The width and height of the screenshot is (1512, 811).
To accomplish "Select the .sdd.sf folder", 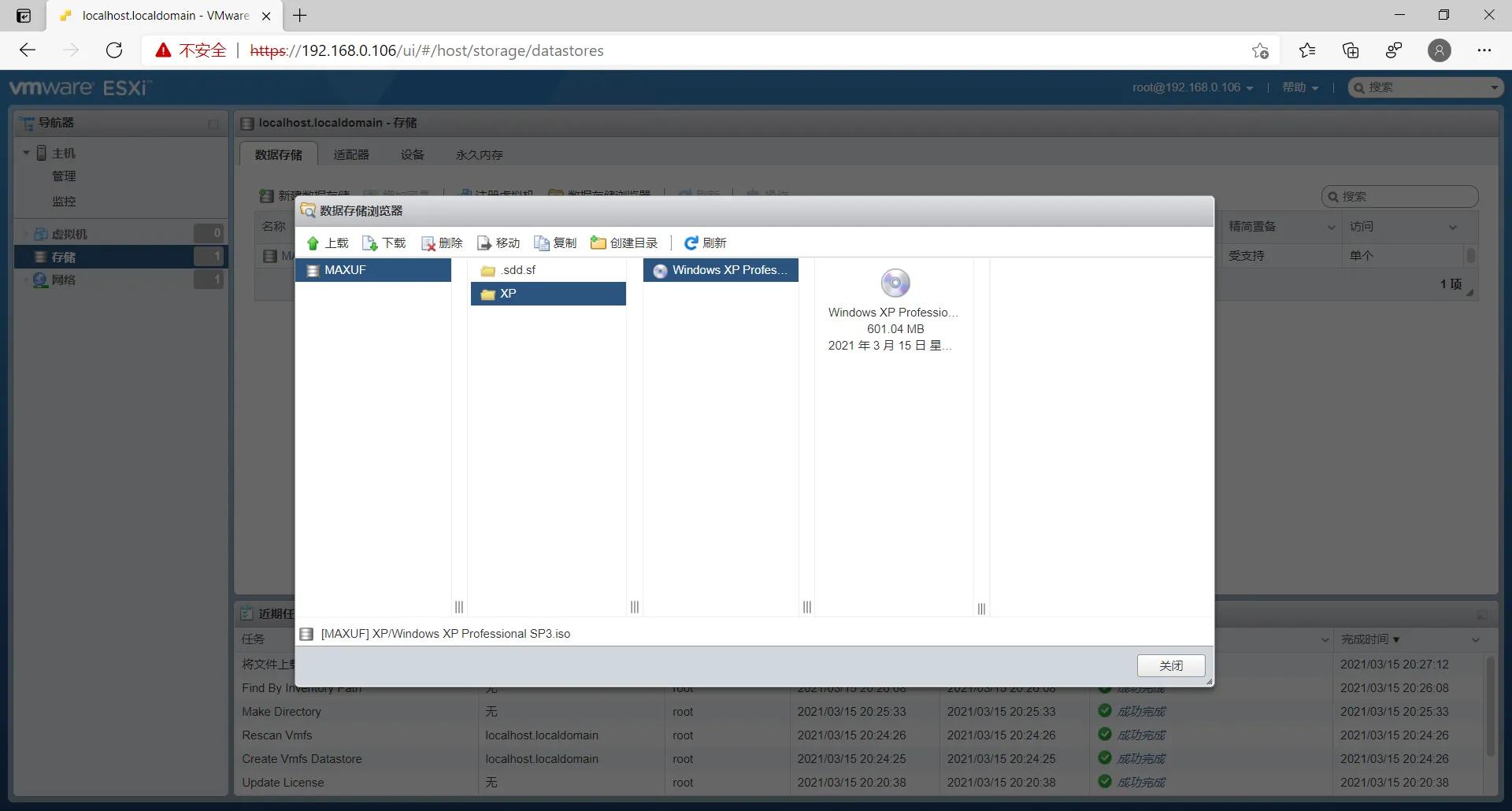I will pos(517,269).
